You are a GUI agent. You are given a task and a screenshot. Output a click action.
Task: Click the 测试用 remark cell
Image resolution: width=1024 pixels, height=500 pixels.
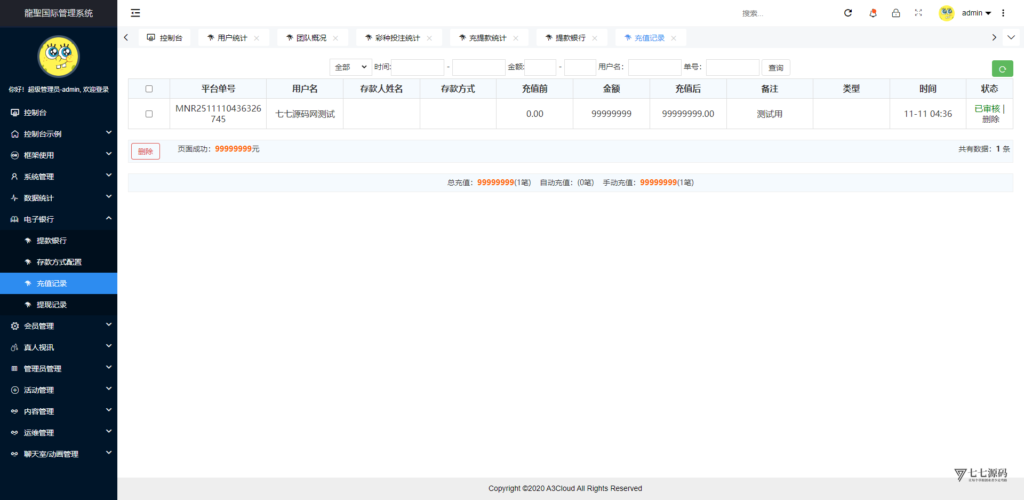[x=770, y=114]
